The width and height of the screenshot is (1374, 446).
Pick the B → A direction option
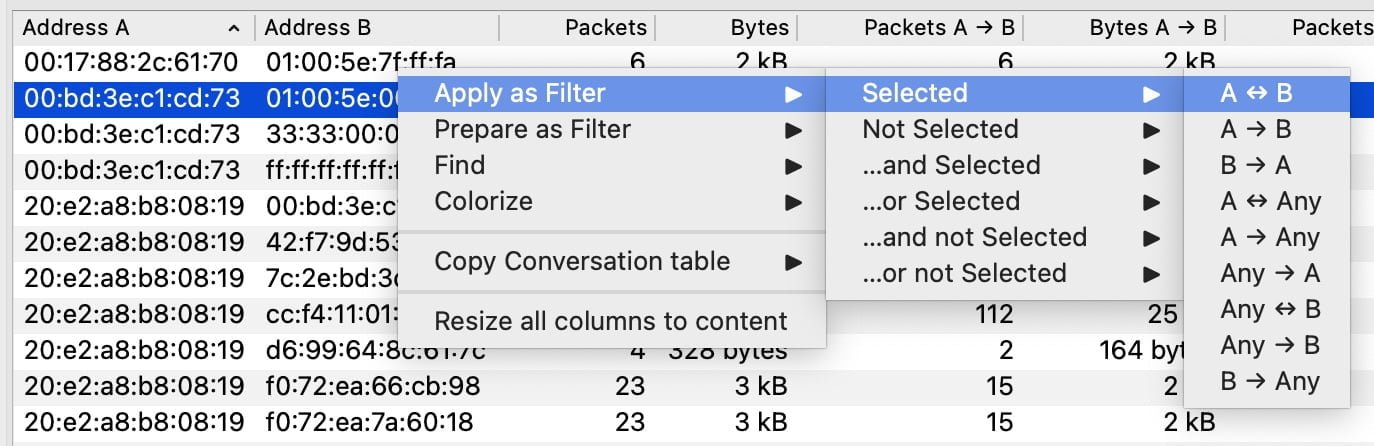[x=1256, y=165]
